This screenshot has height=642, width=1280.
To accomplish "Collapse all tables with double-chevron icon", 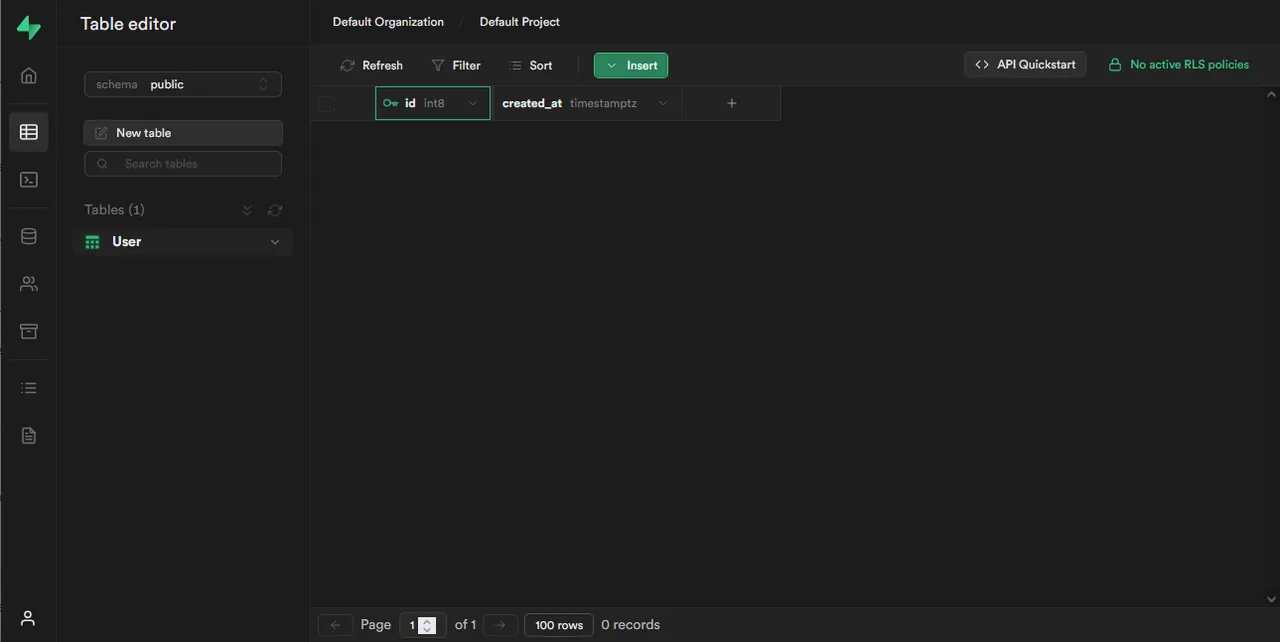I will tap(247, 210).
